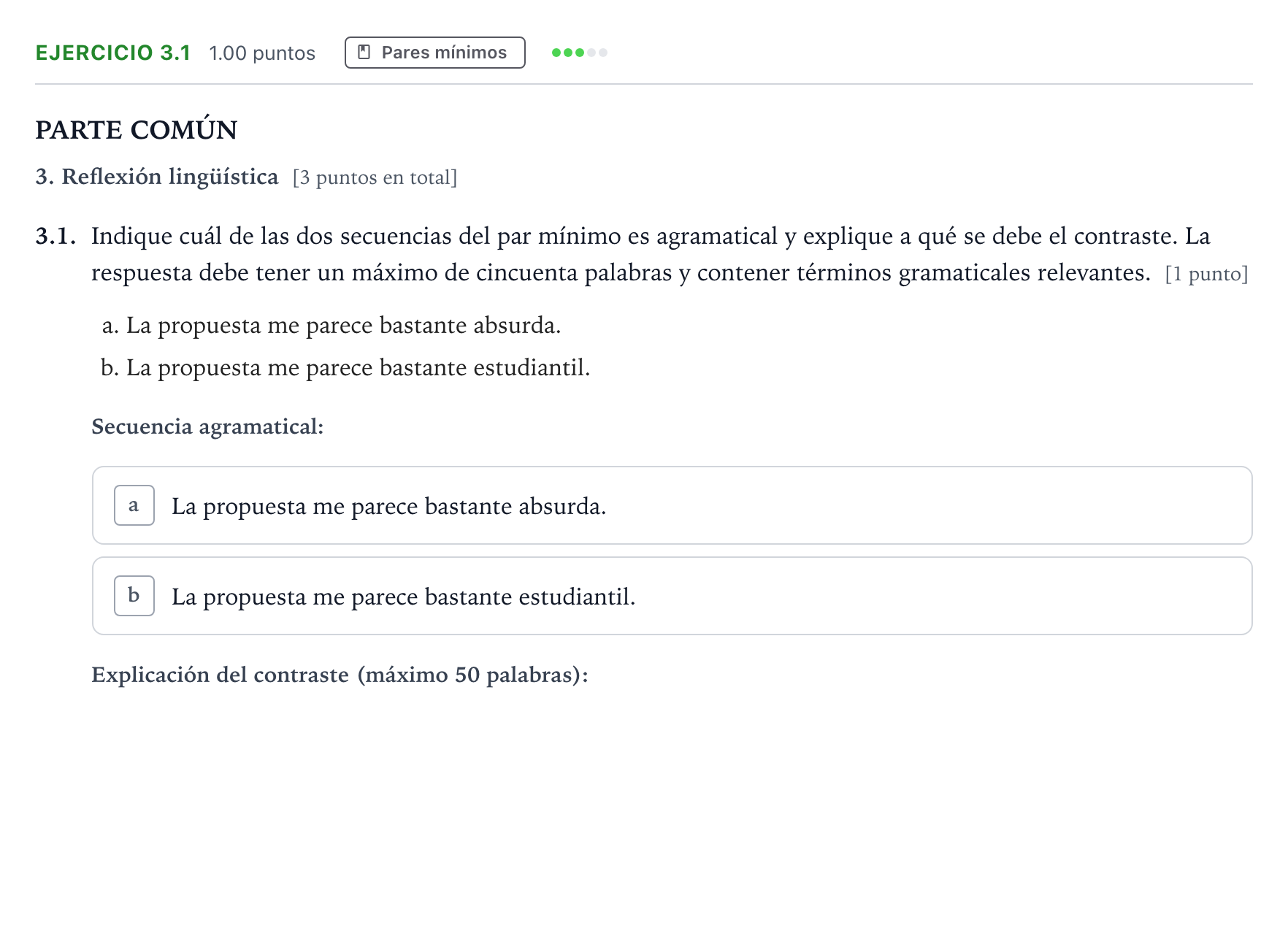Click the 'Secuencia agramatical:' label
Image resolution: width=1288 pixels, height=939 pixels.
pos(207,426)
